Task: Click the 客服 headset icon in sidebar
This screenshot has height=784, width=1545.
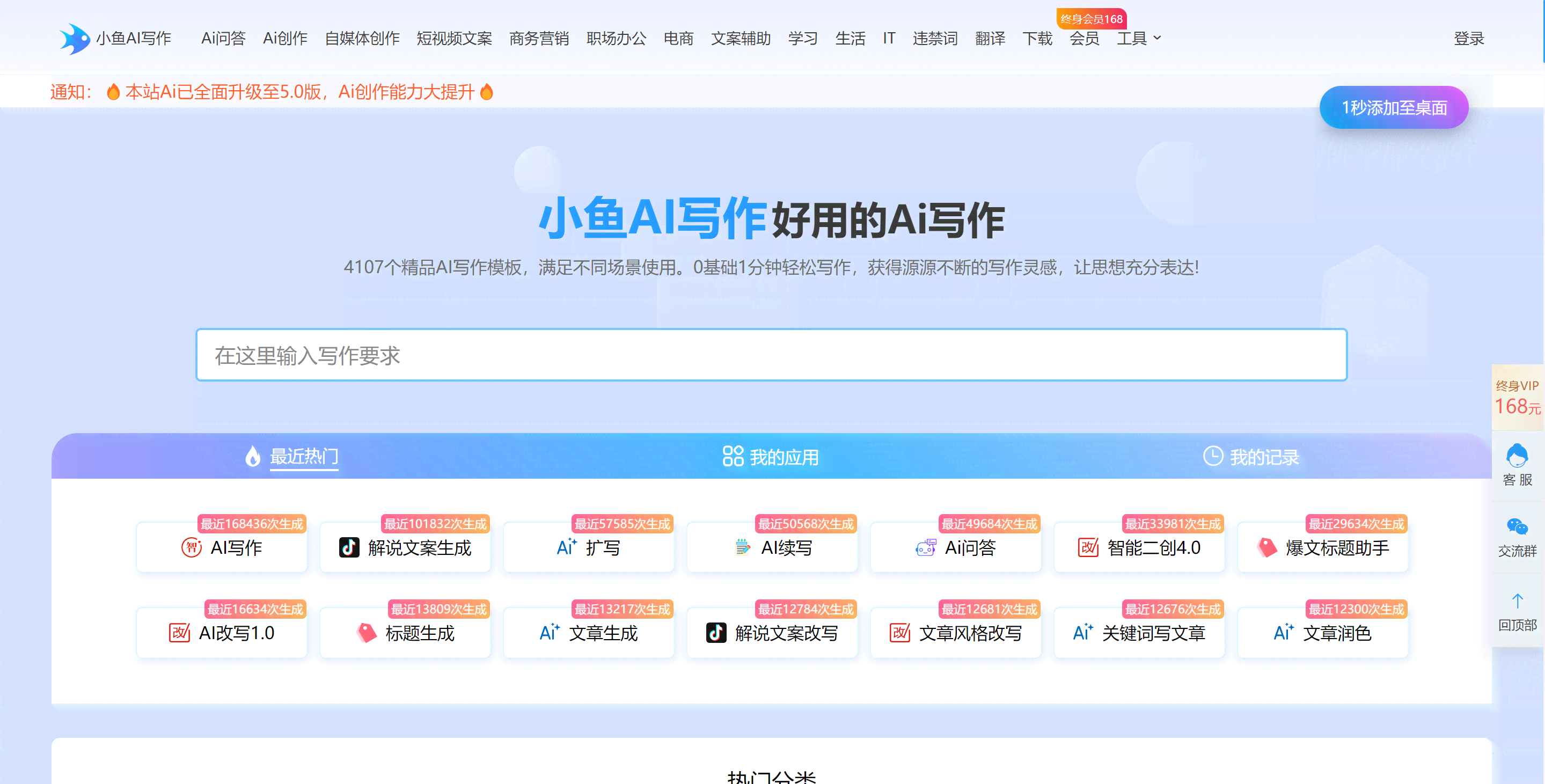Action: pos(1518,456)
